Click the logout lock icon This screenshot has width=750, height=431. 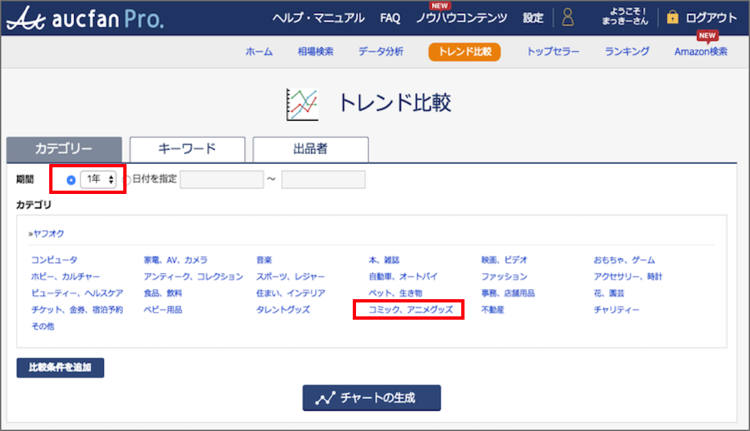673,18
